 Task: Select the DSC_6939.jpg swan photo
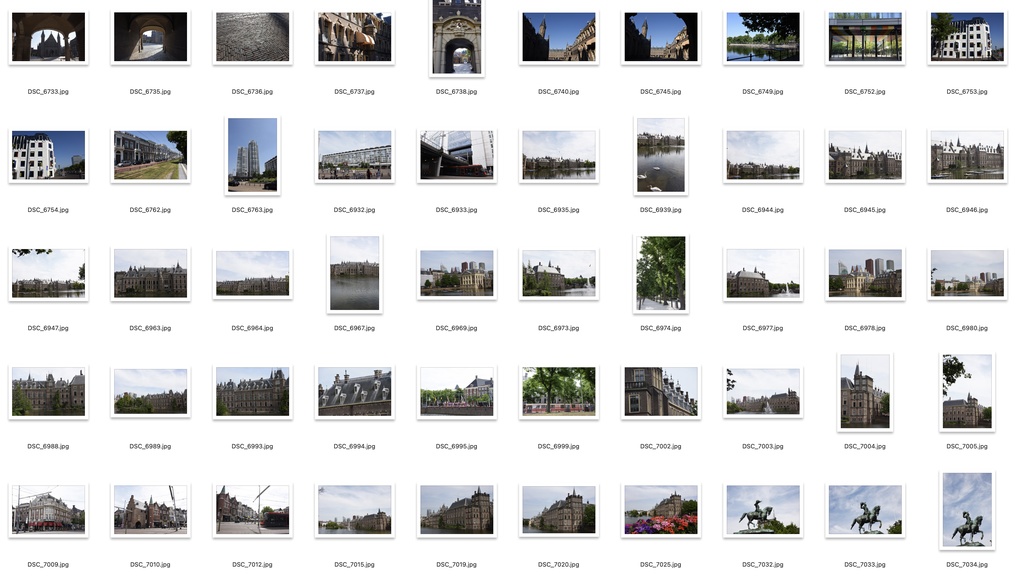[661, 155]
